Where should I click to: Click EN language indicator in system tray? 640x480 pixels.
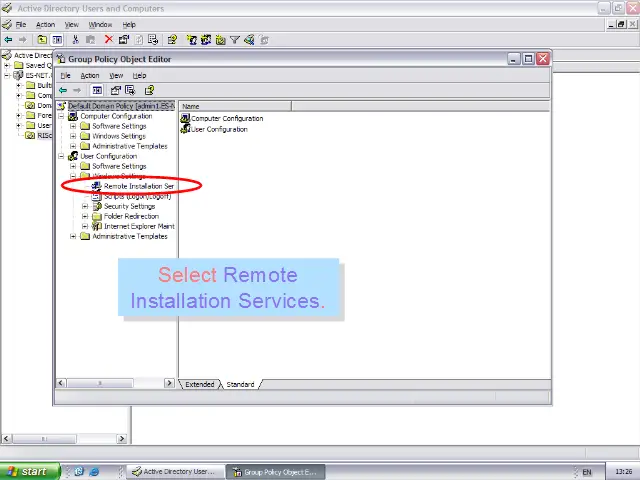point(587,472)
